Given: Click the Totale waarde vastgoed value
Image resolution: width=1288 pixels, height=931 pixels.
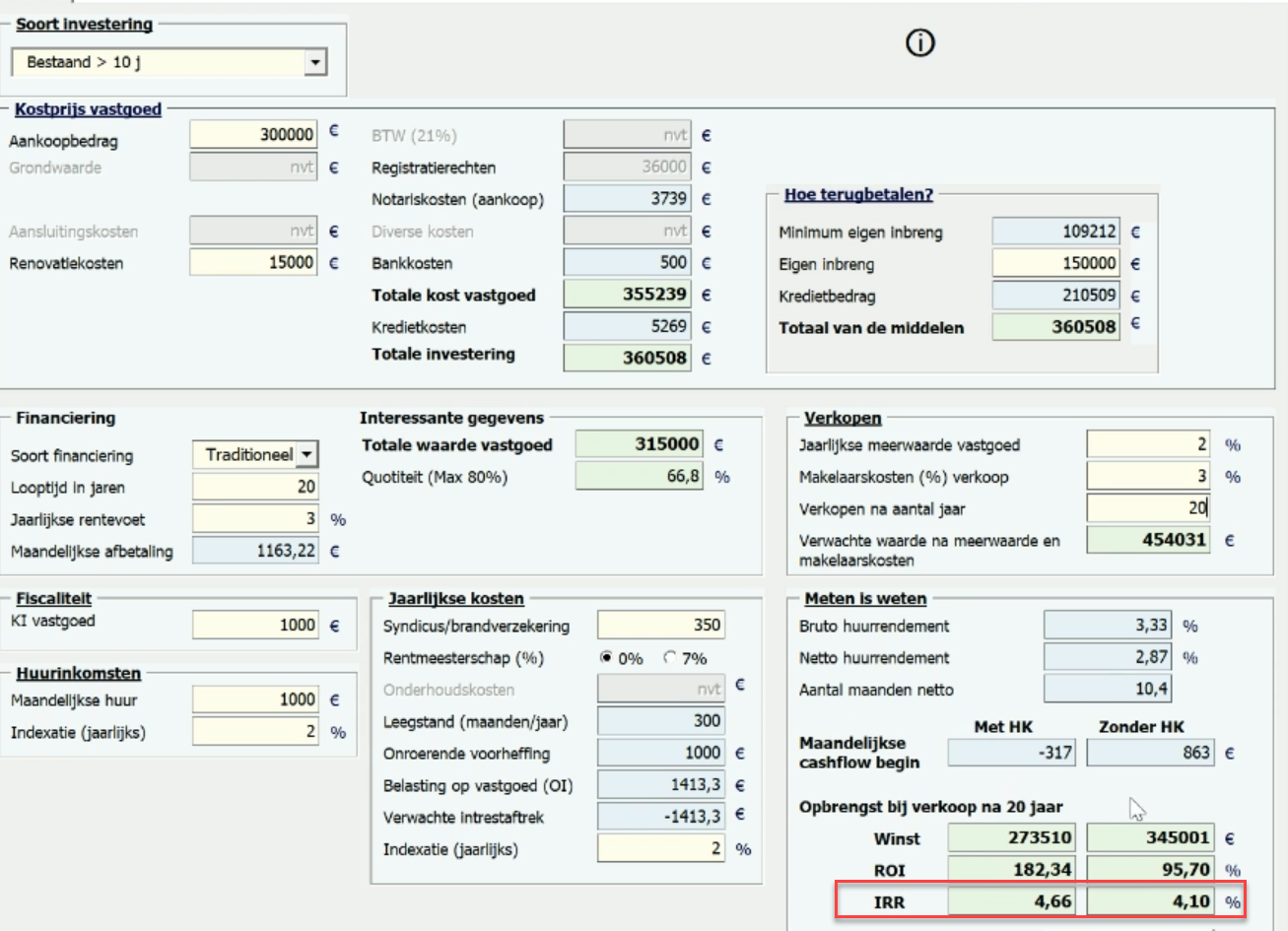Looking at the screenshot, I should [640, 444].
